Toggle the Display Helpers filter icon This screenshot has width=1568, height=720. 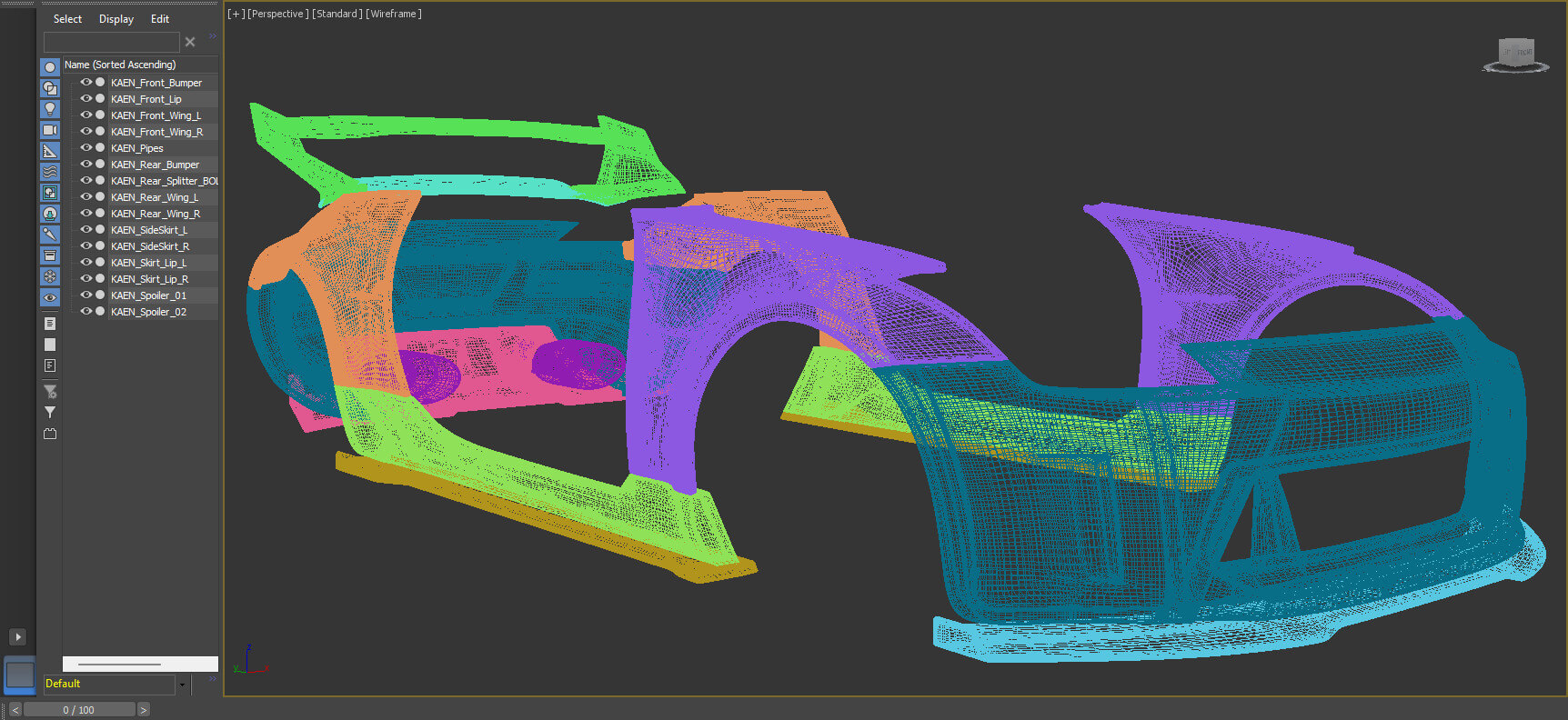tap(50, 151)
